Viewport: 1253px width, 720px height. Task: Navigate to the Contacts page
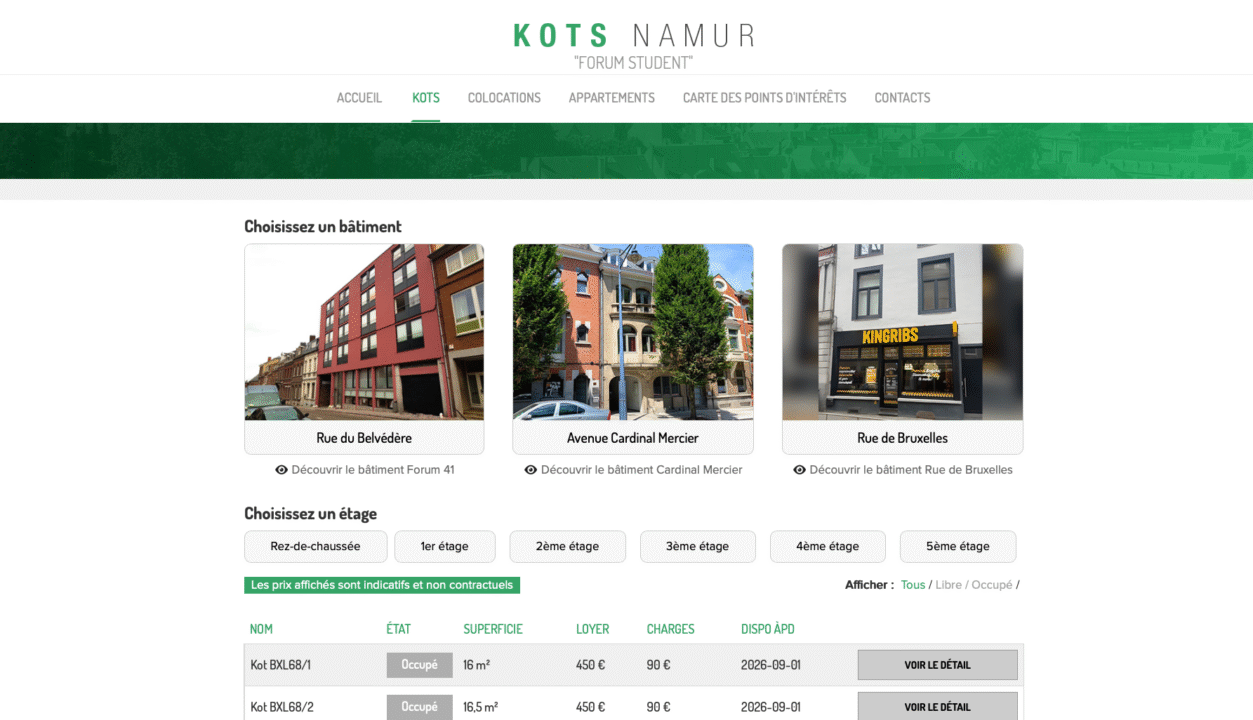(902, 98)
